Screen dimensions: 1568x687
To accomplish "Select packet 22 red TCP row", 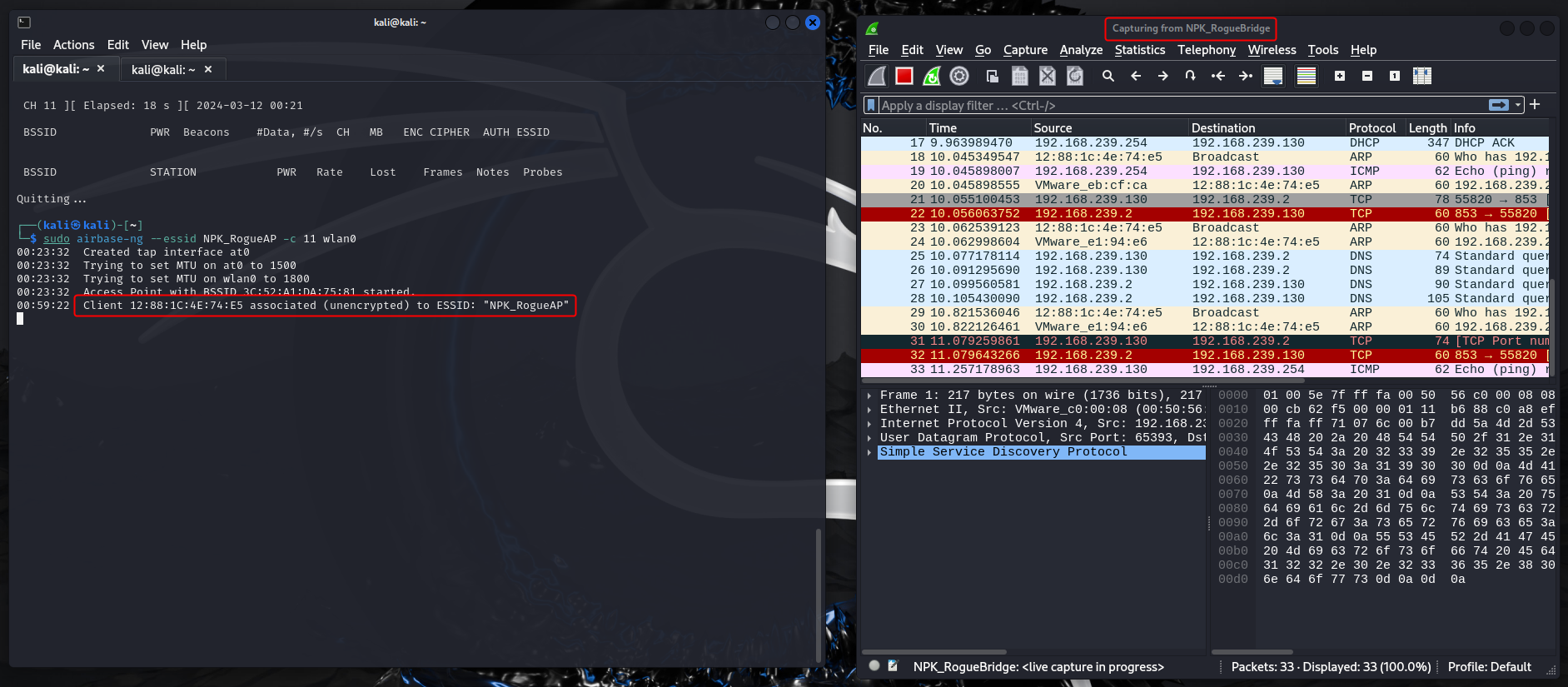I will (1205, 214).
